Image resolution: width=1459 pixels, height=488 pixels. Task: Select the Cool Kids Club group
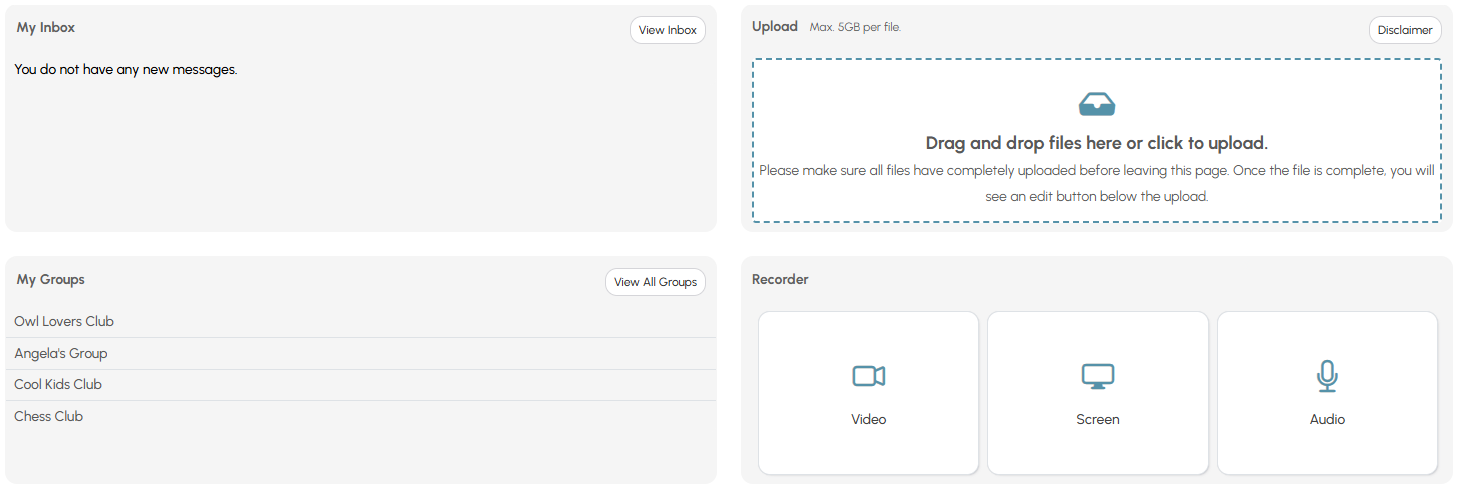[x=58, y=384]
